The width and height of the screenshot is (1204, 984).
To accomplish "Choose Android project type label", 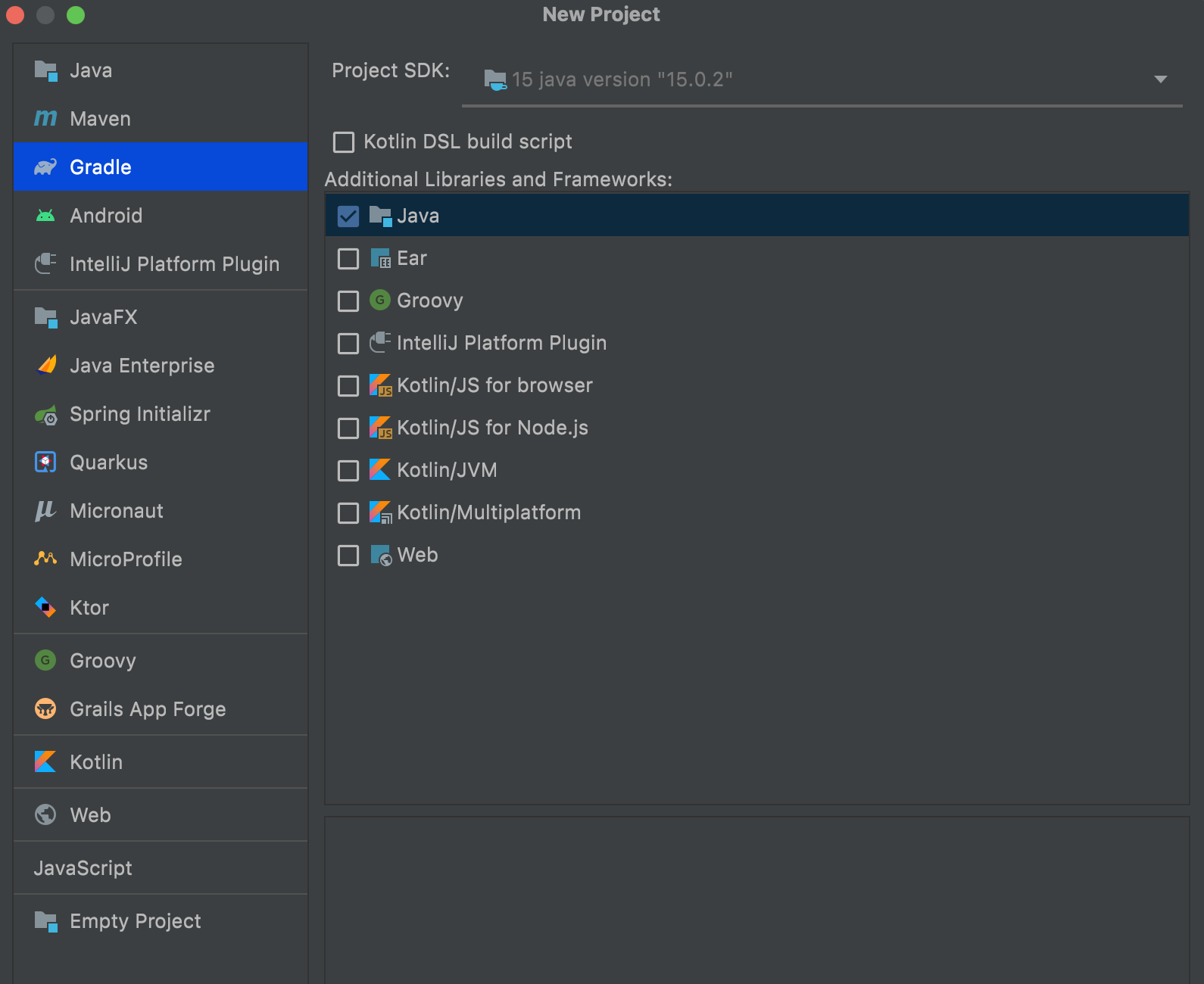I will coord(106,216).
